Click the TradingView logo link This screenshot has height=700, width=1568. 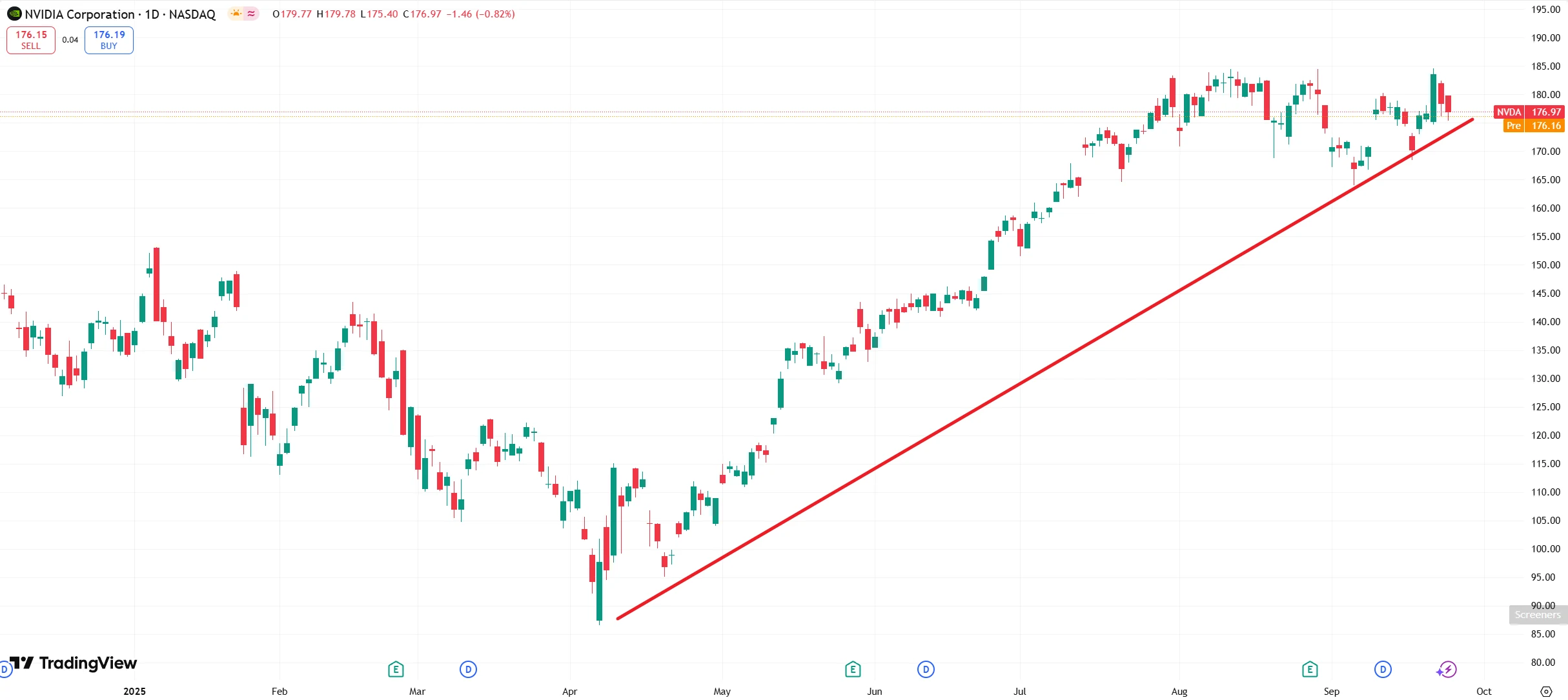(x=74, y=663)
